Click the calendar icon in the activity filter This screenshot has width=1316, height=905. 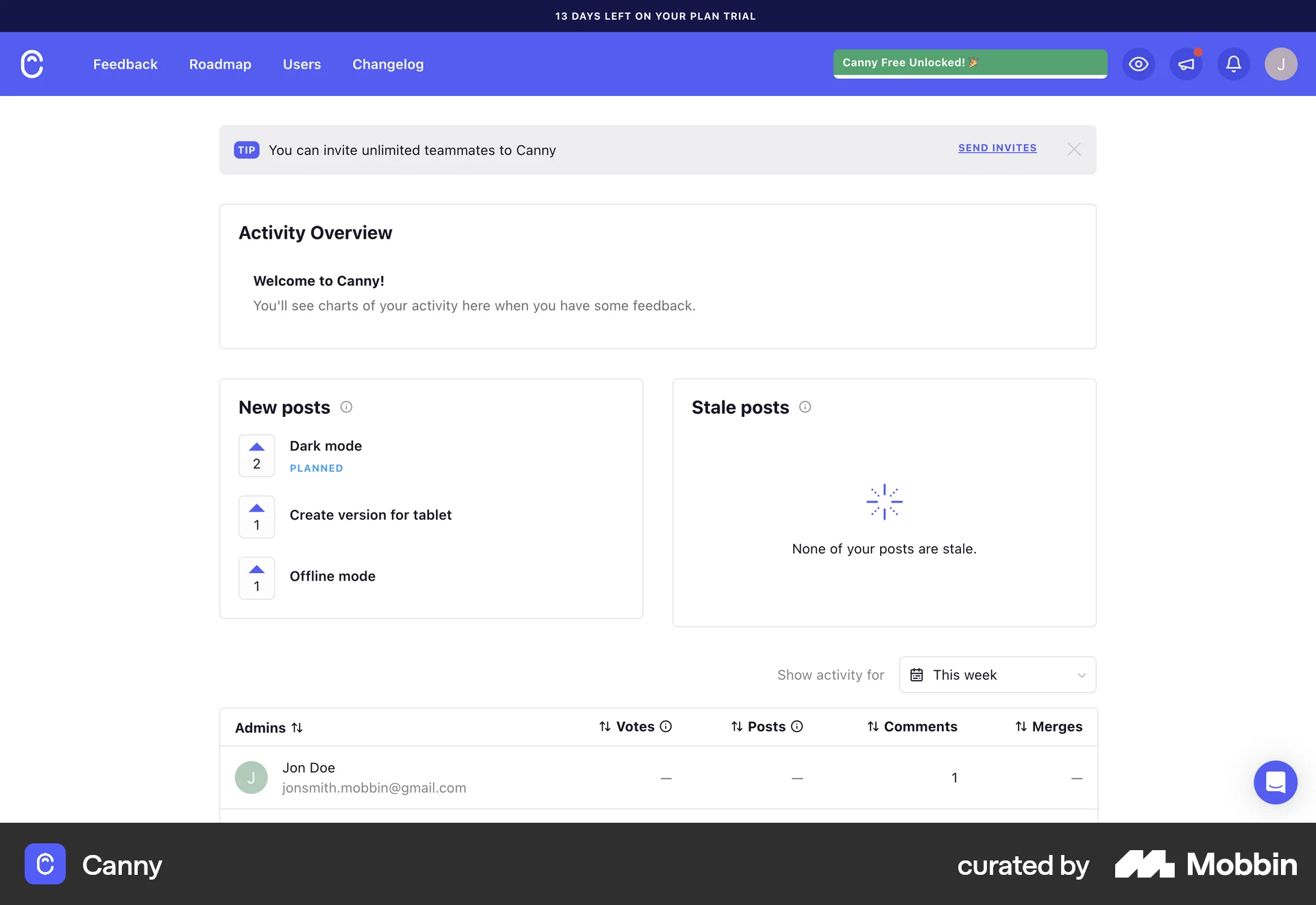pos(917,675)
